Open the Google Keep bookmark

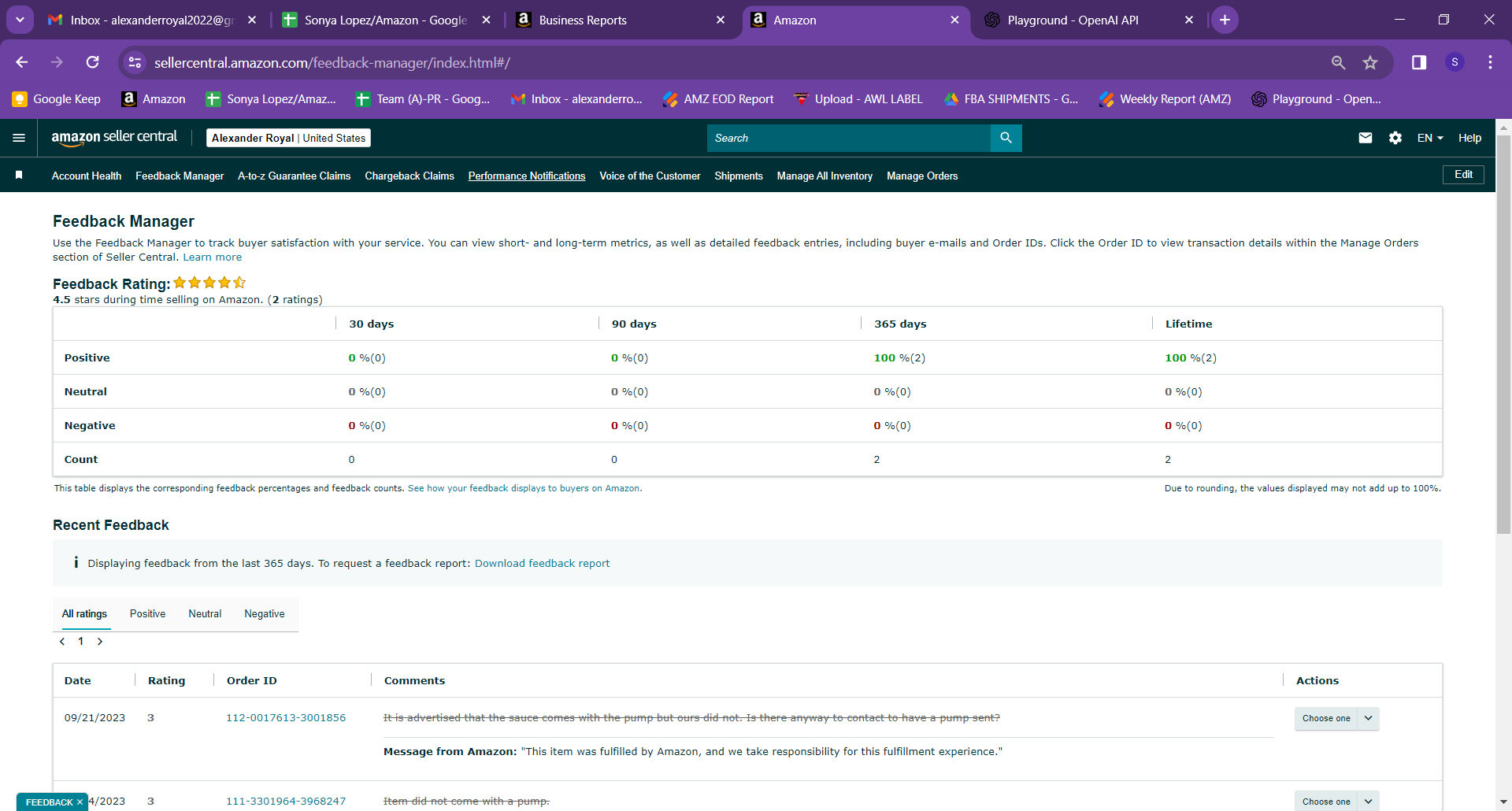tap(57, 99)
